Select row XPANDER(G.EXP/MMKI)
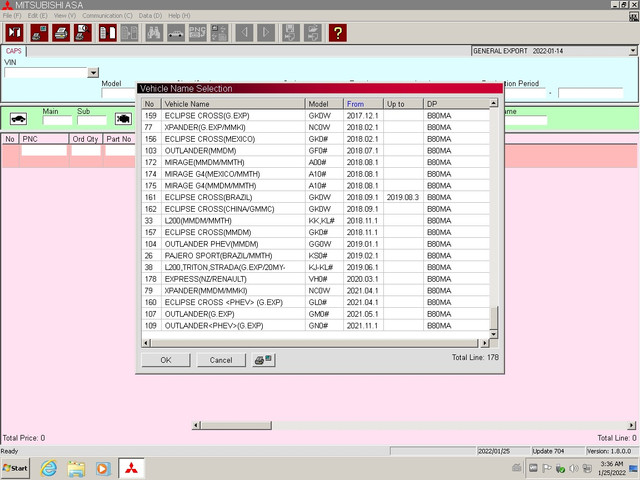The height and width of the screenshot is (480, 640). pyautogui.click(x=316, y=127)
